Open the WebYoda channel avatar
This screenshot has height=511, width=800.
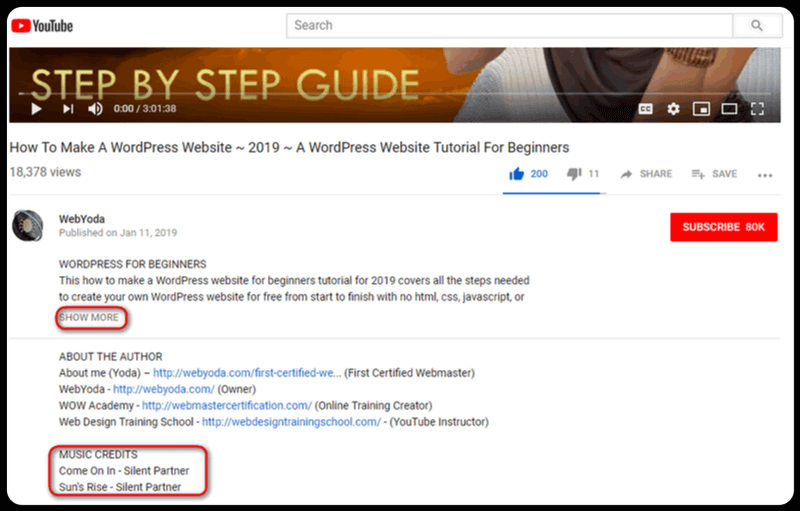click(27, 226)
